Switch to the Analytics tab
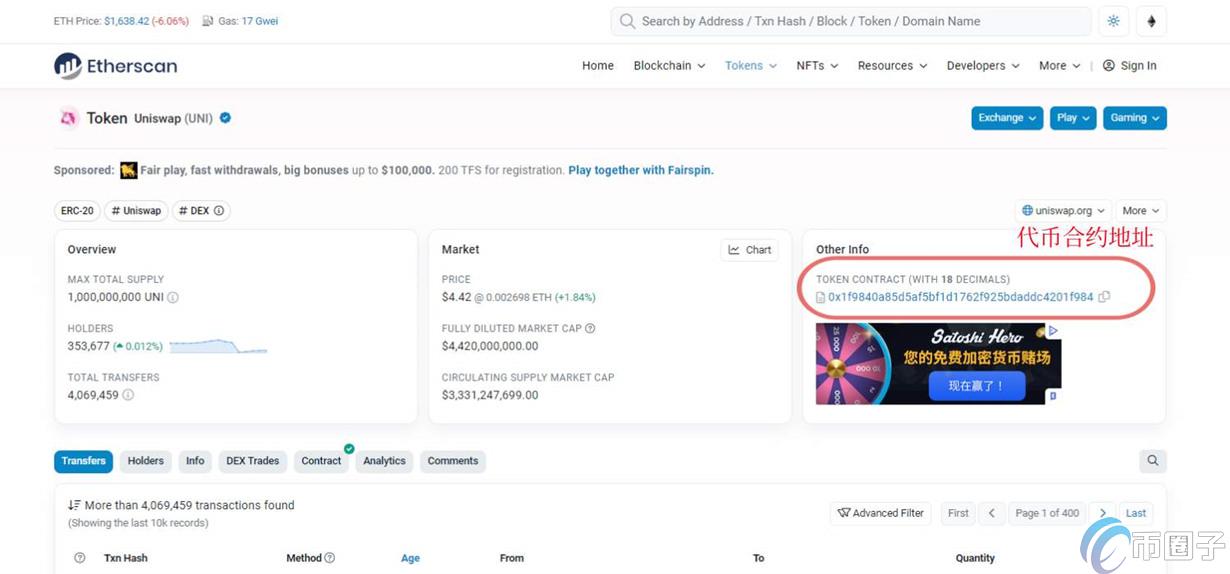 tap(384, 461)
